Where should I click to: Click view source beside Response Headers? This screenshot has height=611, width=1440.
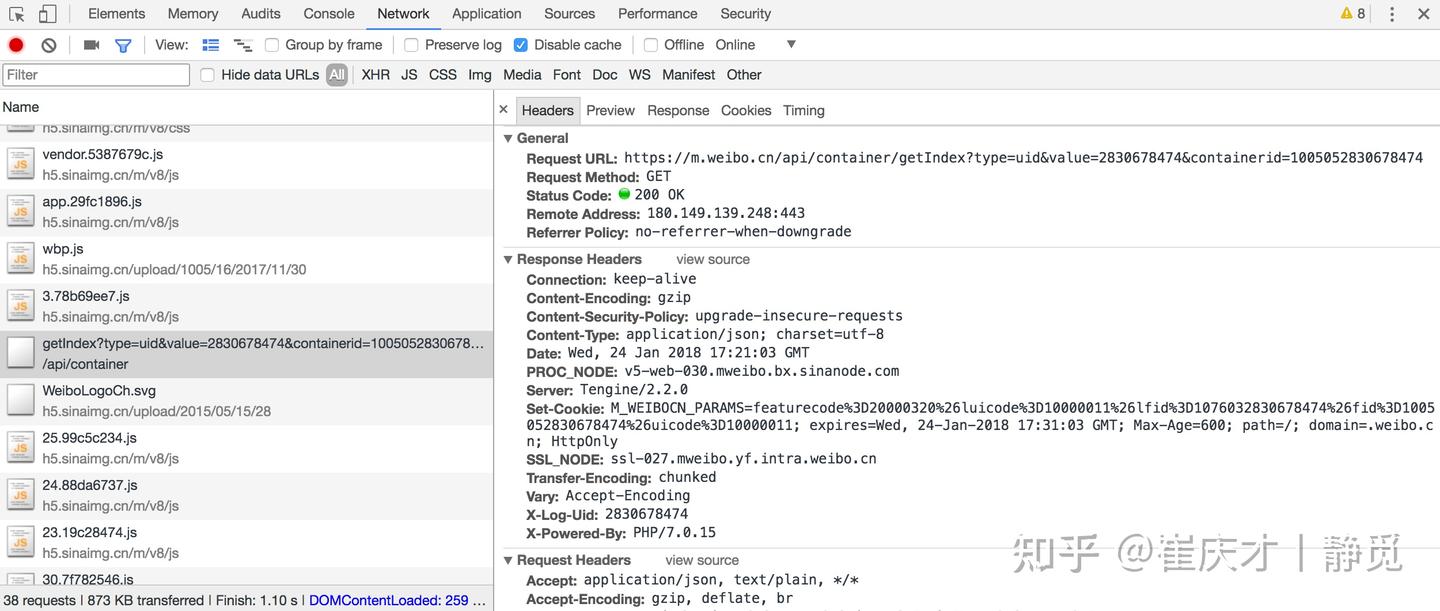coord(712,259)
